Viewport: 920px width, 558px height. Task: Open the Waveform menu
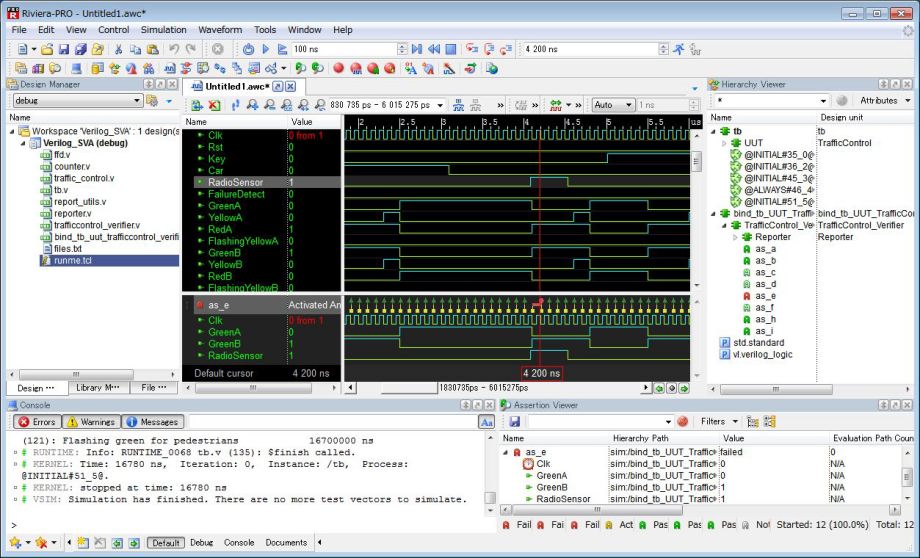220,30
